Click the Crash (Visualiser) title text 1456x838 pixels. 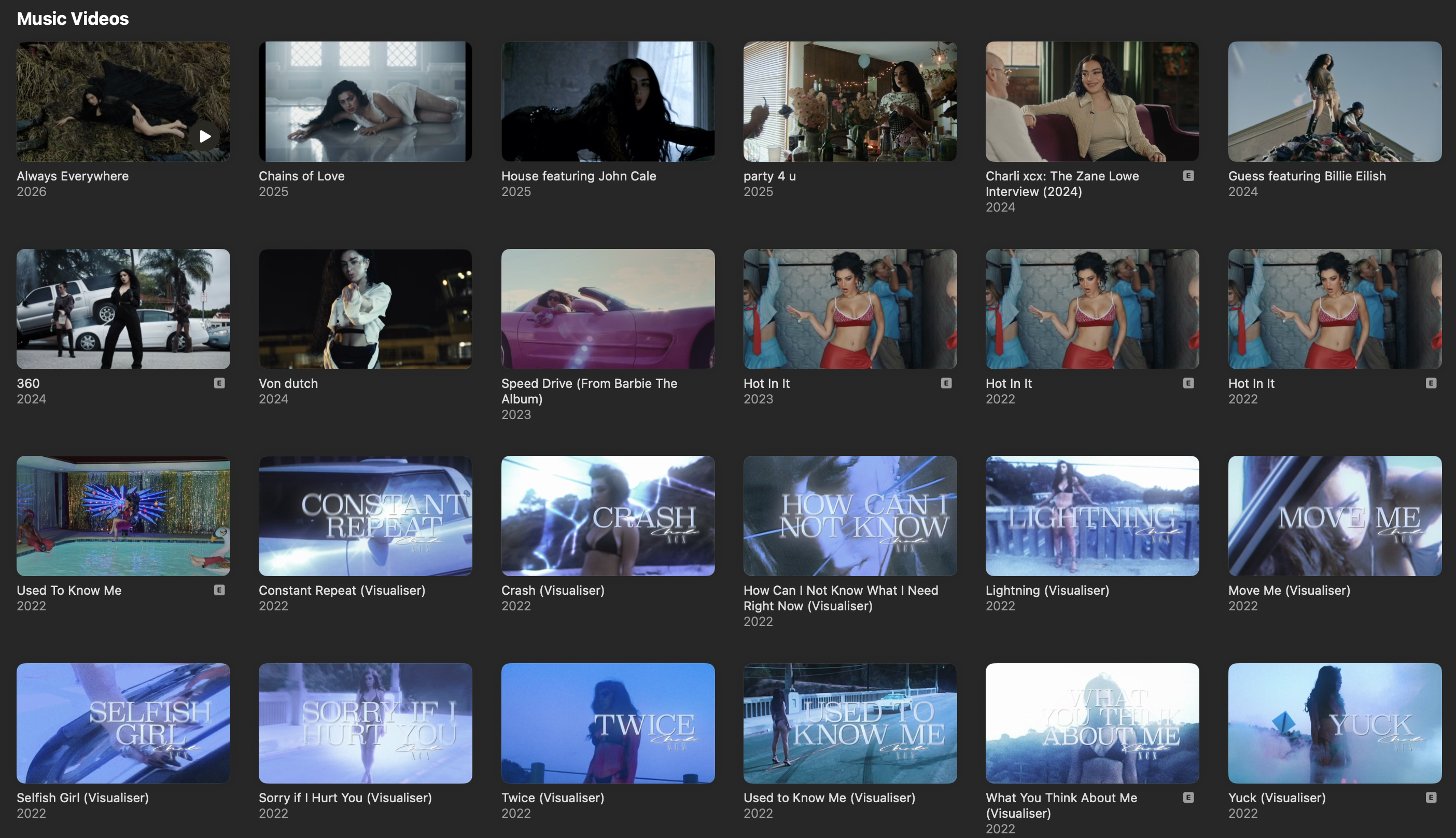click(552, 591)
